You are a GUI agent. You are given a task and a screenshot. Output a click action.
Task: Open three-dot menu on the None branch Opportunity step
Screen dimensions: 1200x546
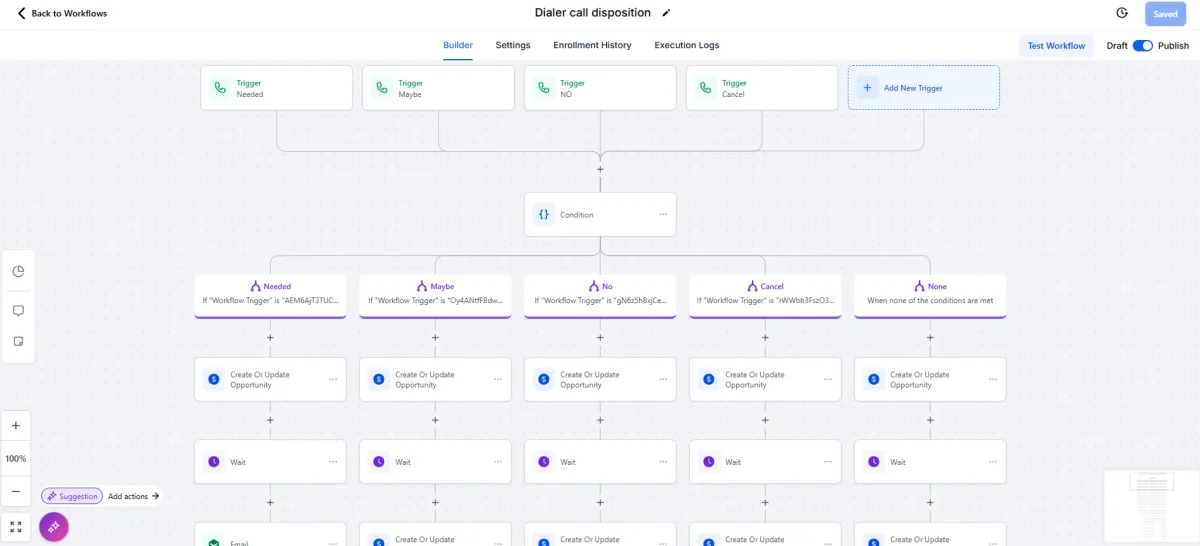click(993, 380)
